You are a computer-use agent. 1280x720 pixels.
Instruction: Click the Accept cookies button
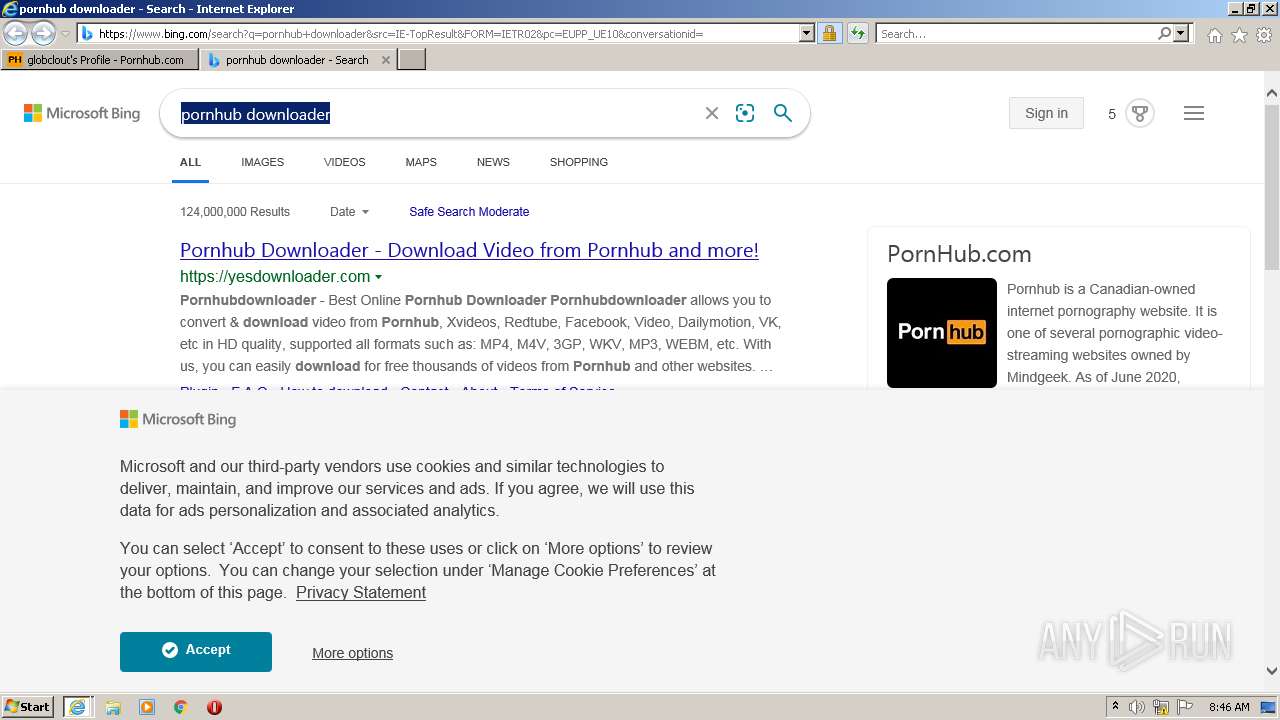point(196,651)
